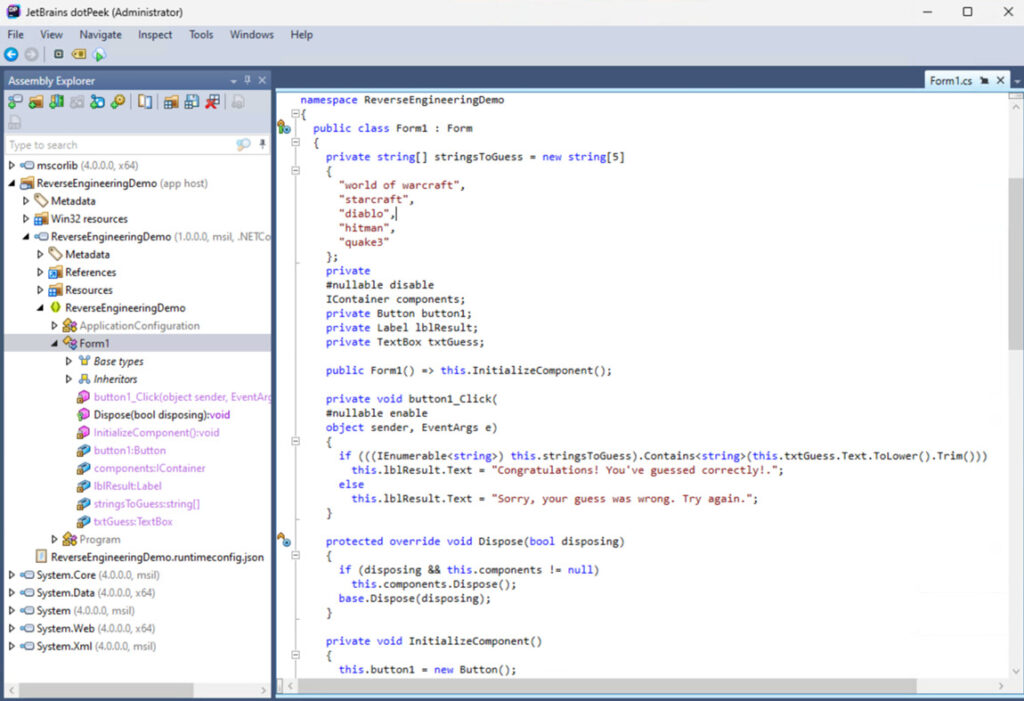1024x701 pixels.
Task: Click the Assembly Explorer horizontal scrollbar
Action: point(104,690)
